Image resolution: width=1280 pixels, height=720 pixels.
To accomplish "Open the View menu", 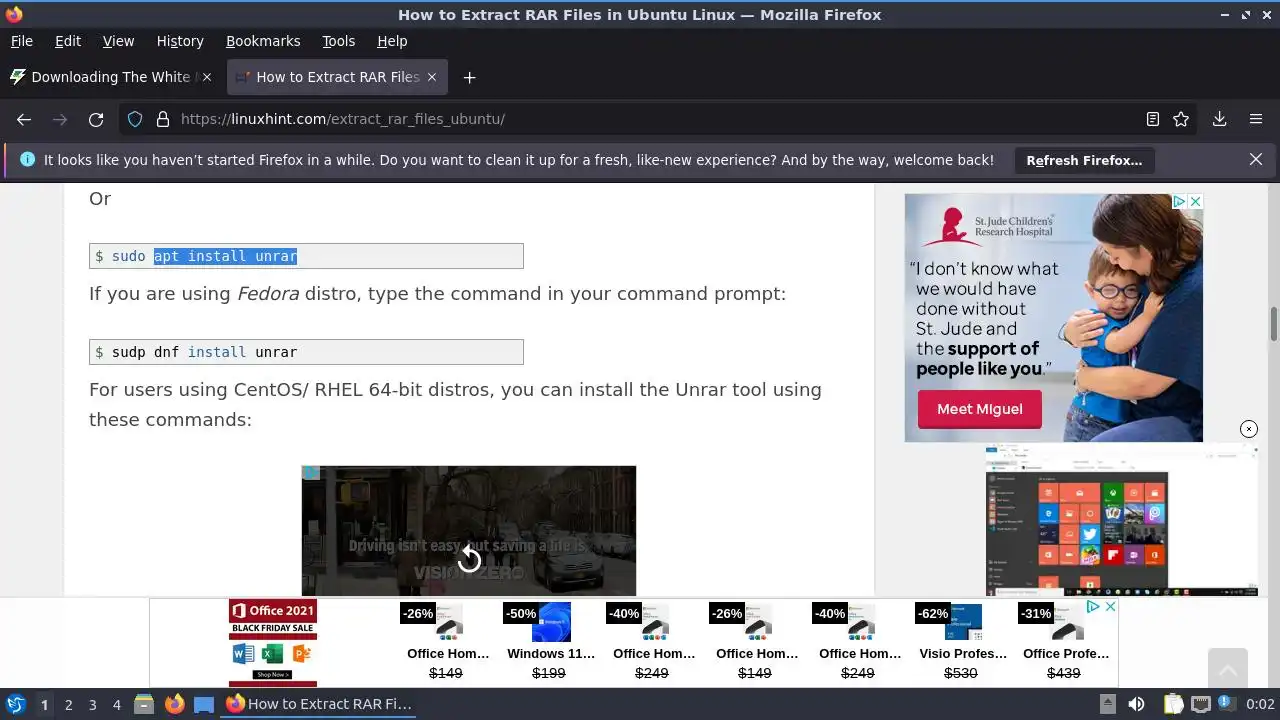I will [x=118, y=41].
